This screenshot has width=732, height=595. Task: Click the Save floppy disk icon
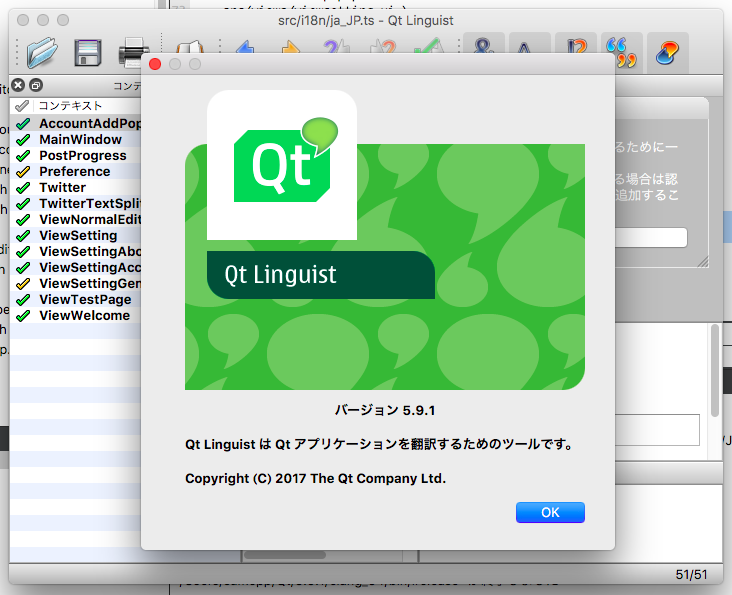[x=88, y=52]
